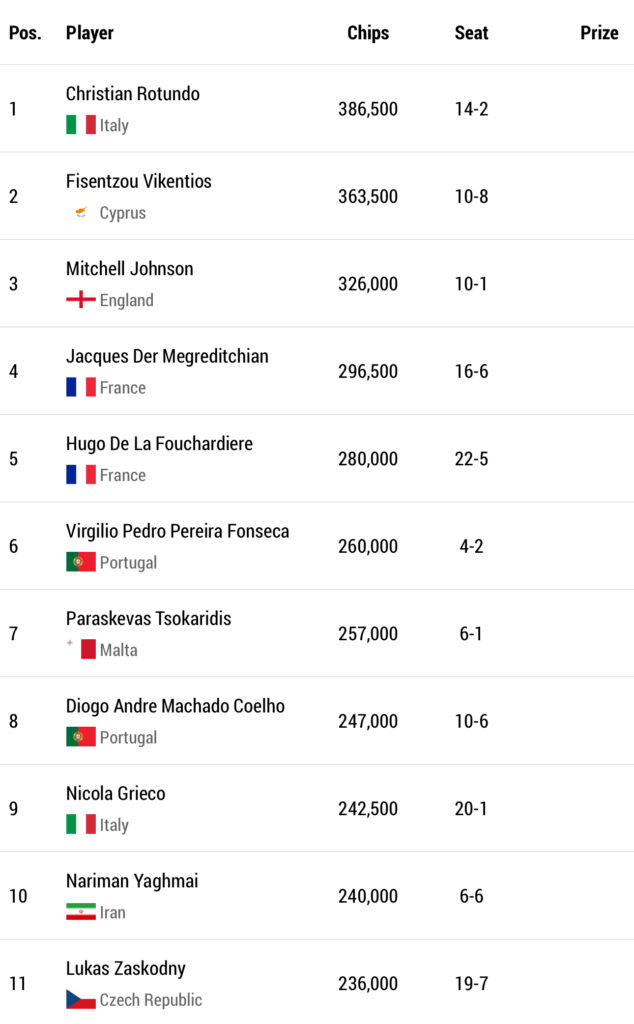Image resolution: width=634 pixels, height=1024 pixels.
Task: Click the Iran flag icon
Action: coord(81,912)
